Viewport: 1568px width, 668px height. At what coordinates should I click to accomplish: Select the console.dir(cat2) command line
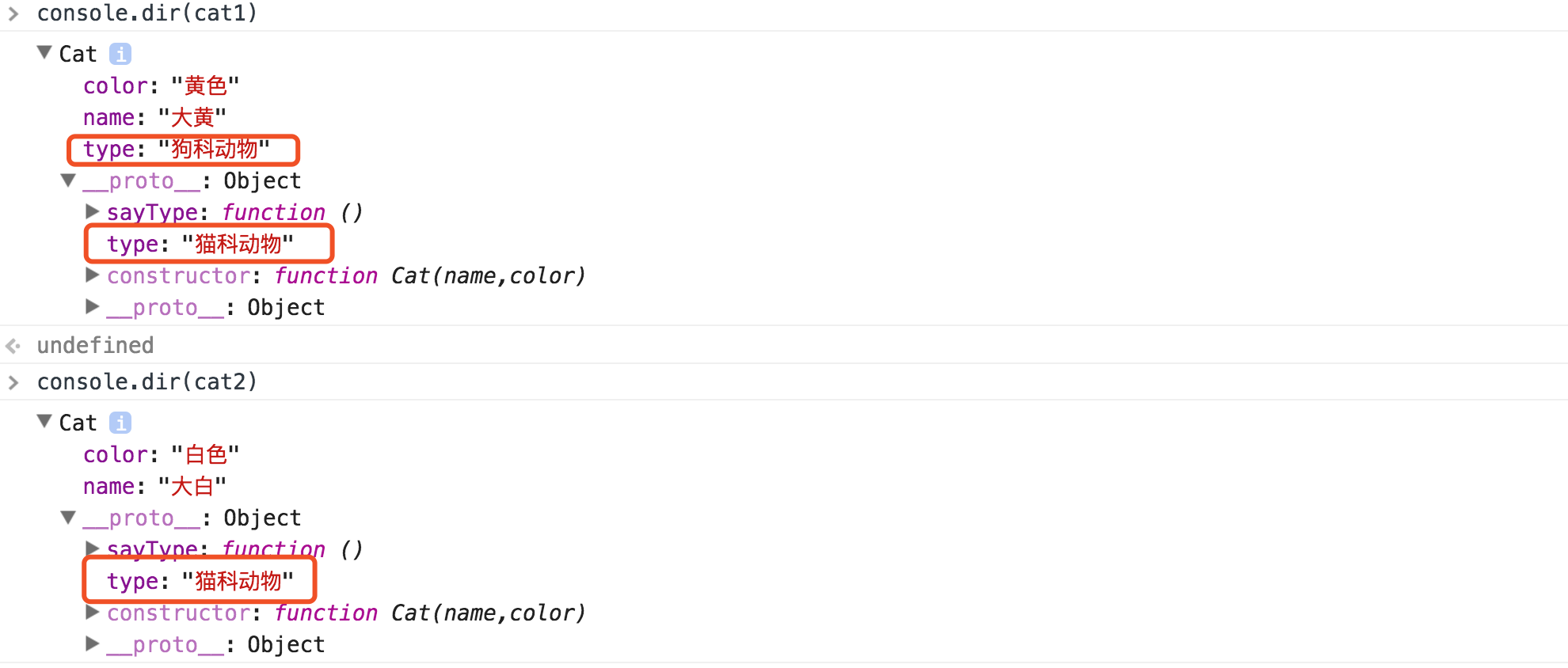pos(147,382)
